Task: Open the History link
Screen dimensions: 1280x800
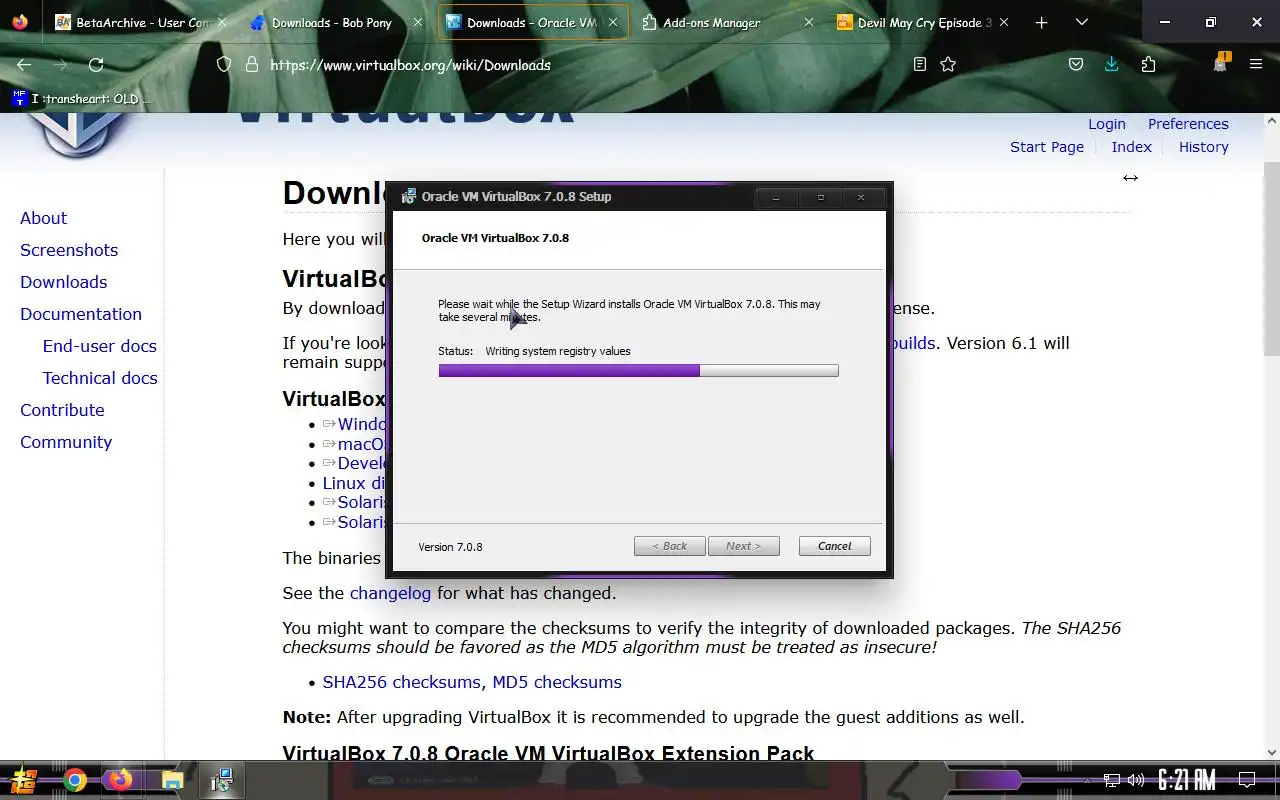Action: [1203, 147]
